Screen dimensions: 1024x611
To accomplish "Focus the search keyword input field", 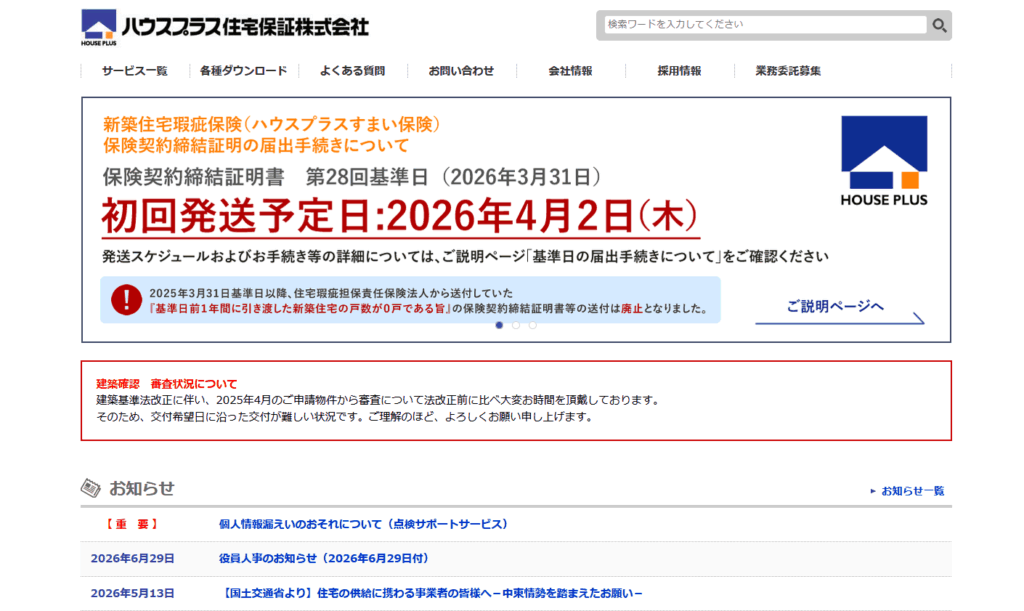I will (765, 25).
